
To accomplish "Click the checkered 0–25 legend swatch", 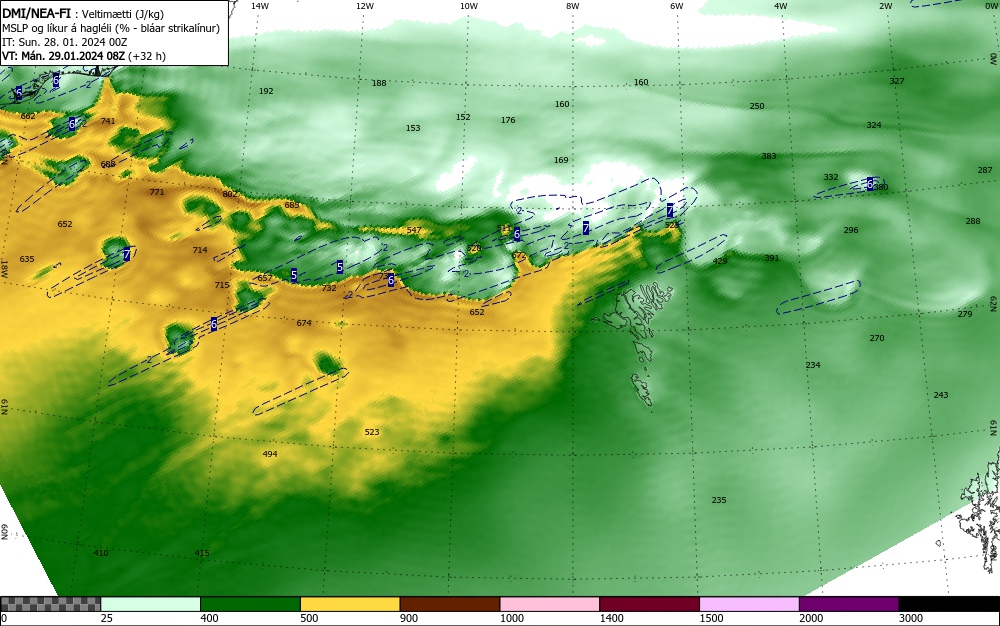I will tap(50, 604).
